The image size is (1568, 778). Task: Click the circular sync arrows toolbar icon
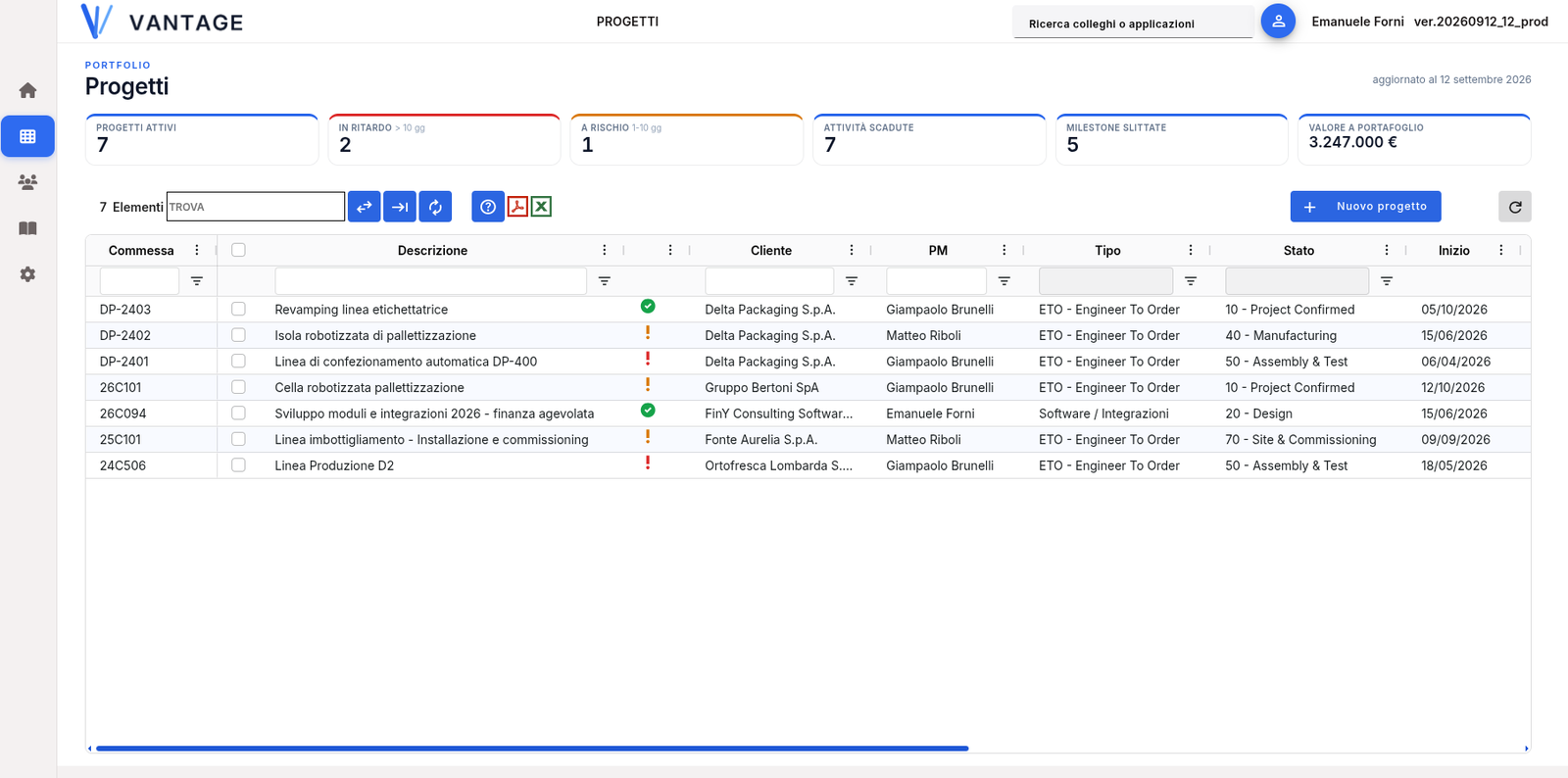point(435,207)
